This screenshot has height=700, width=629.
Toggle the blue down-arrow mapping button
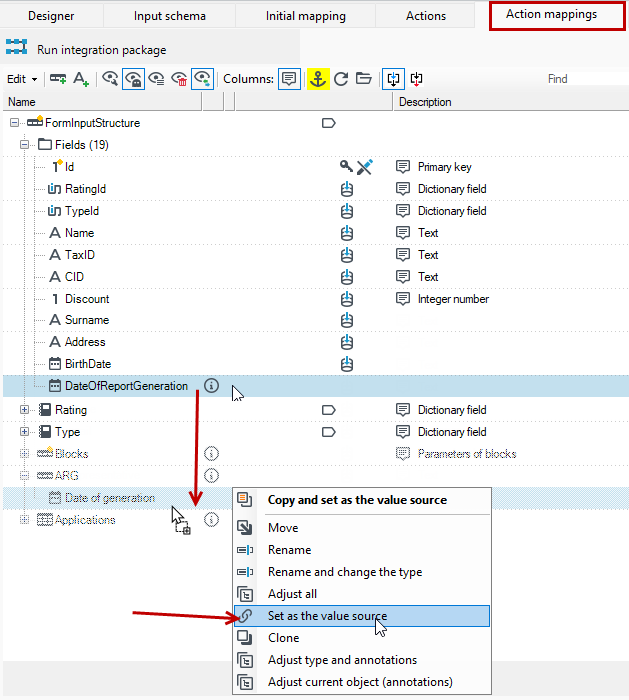coord(393,79)
